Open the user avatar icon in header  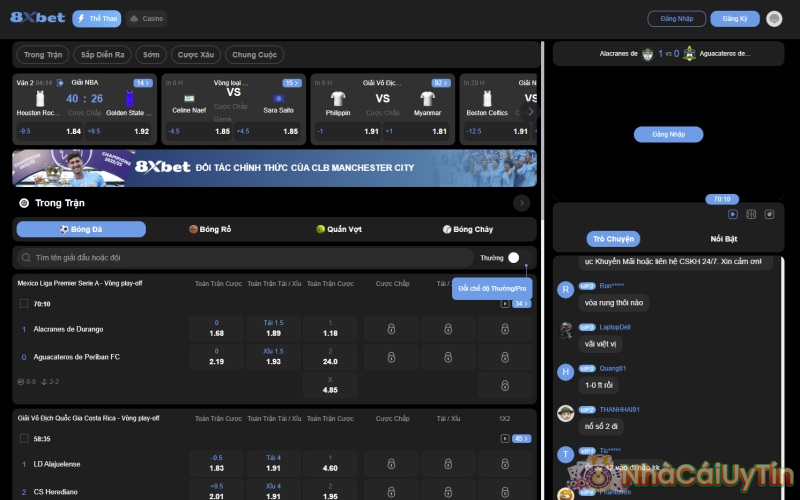[774, 19]
